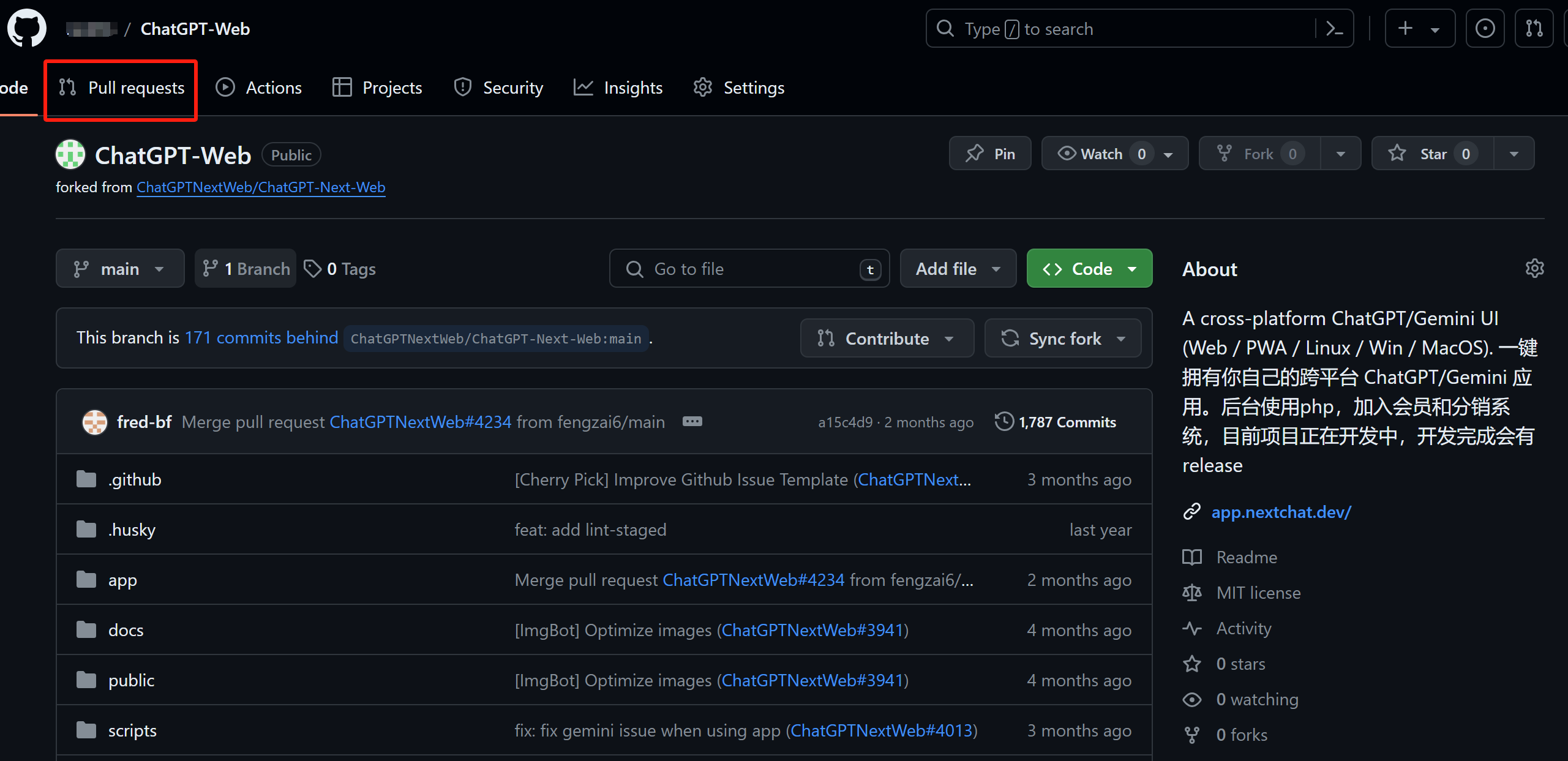Open the header pull requests icon
This screenshot has width=1568, height=761.
1534,28
